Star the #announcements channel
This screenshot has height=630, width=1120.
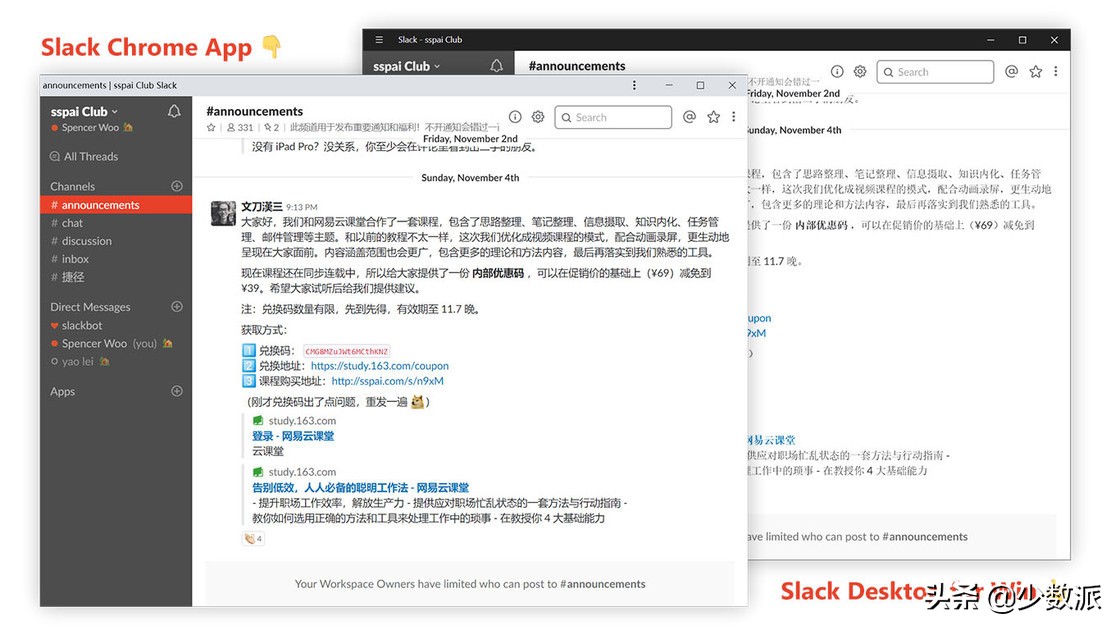pyautogui.click(x=211, y=127)
